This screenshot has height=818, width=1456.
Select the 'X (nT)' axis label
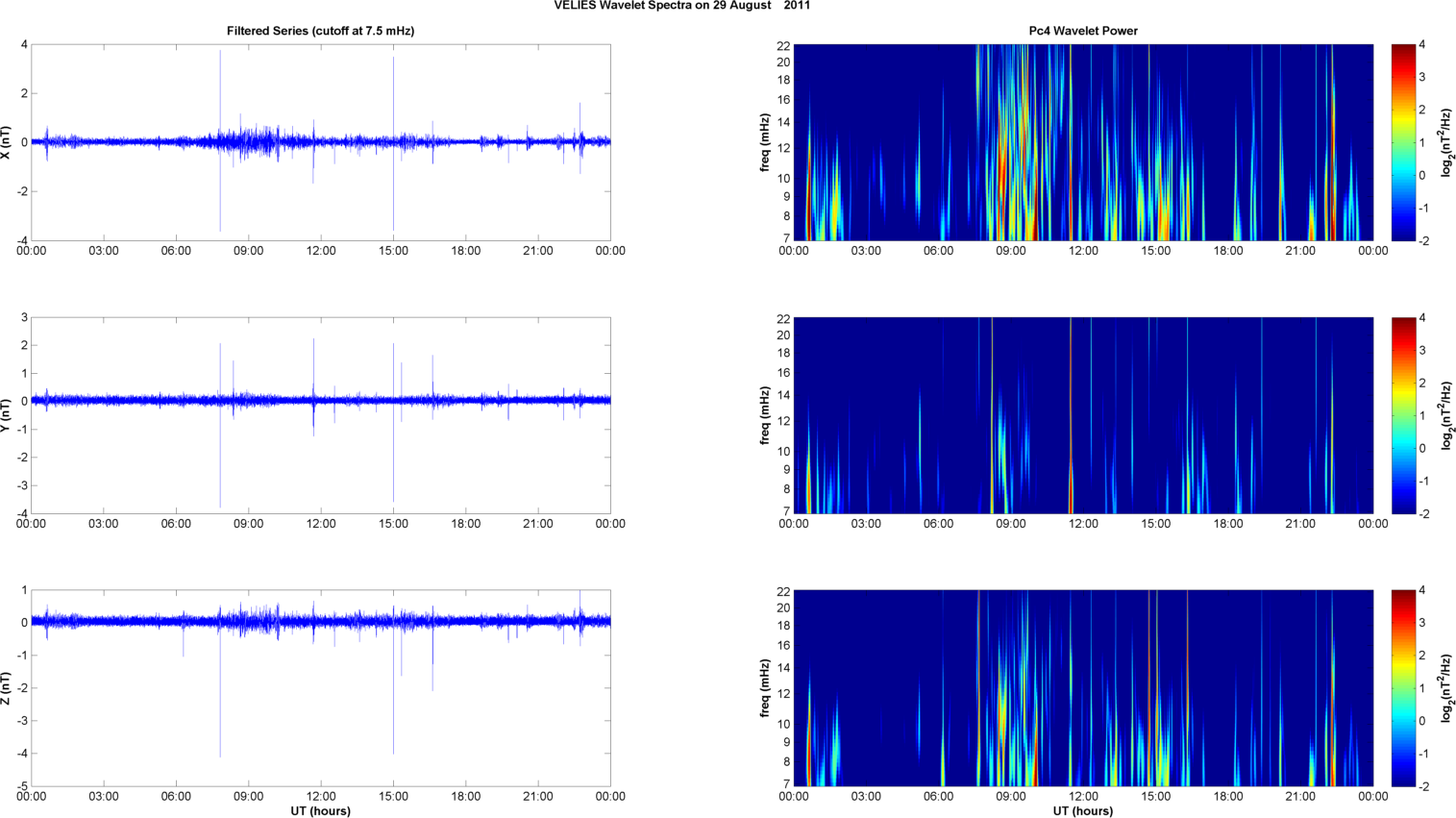point(8,142)
